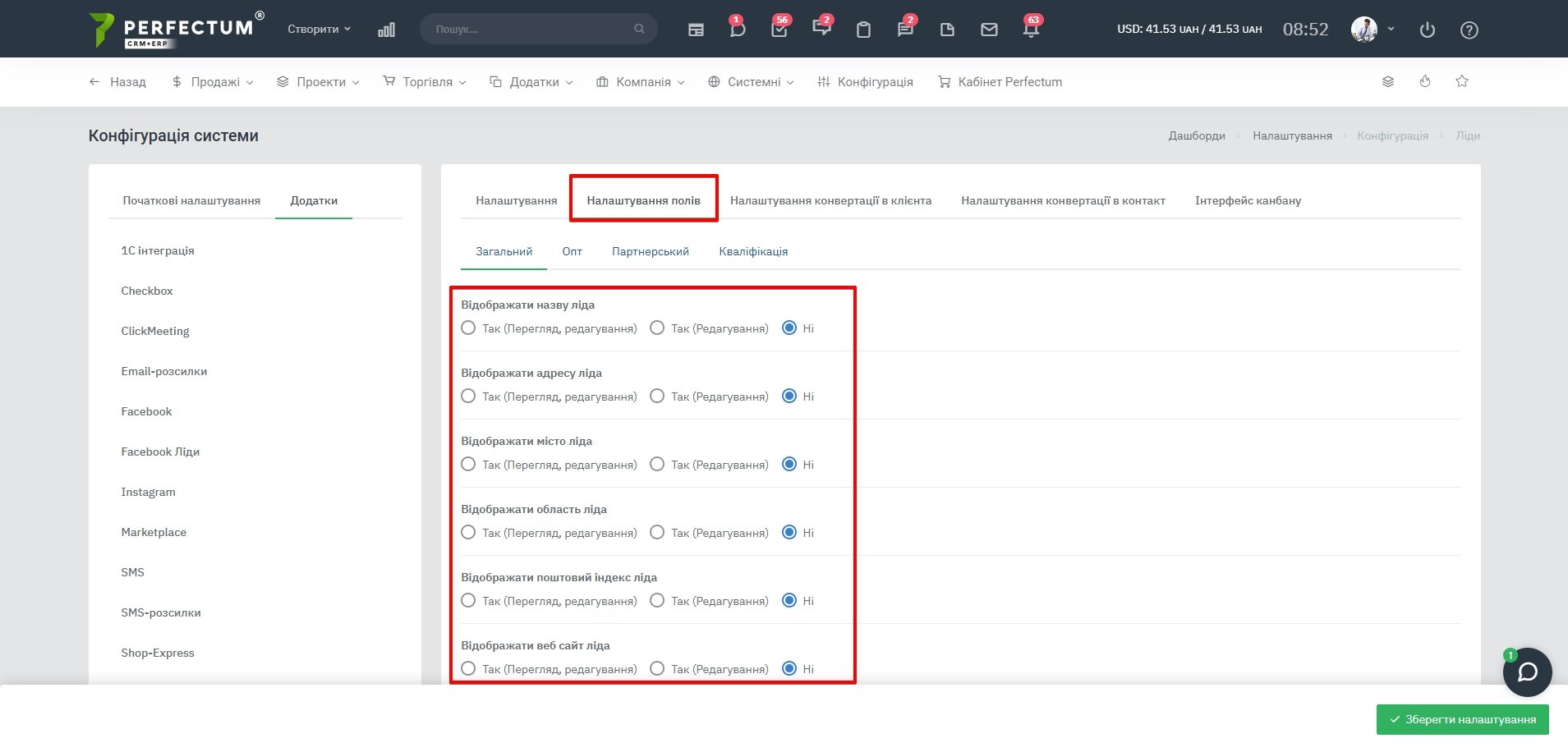1568x752 pixels.
Task: Open the statistics bar chart icon
Action: pyautogui.click(x=386, y=30)
